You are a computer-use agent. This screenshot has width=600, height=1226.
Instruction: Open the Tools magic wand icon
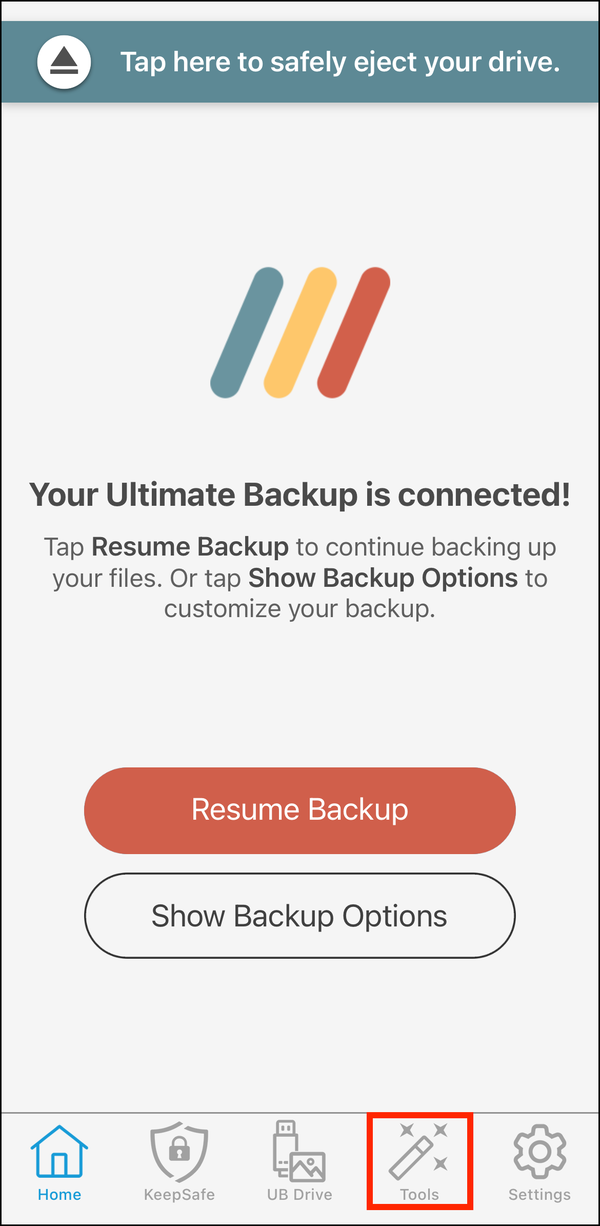point(419,1152)
